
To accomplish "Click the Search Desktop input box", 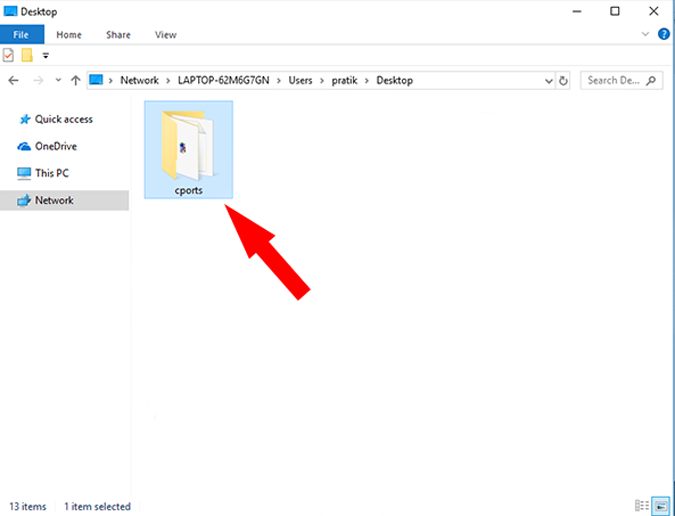I will point(616,80).
